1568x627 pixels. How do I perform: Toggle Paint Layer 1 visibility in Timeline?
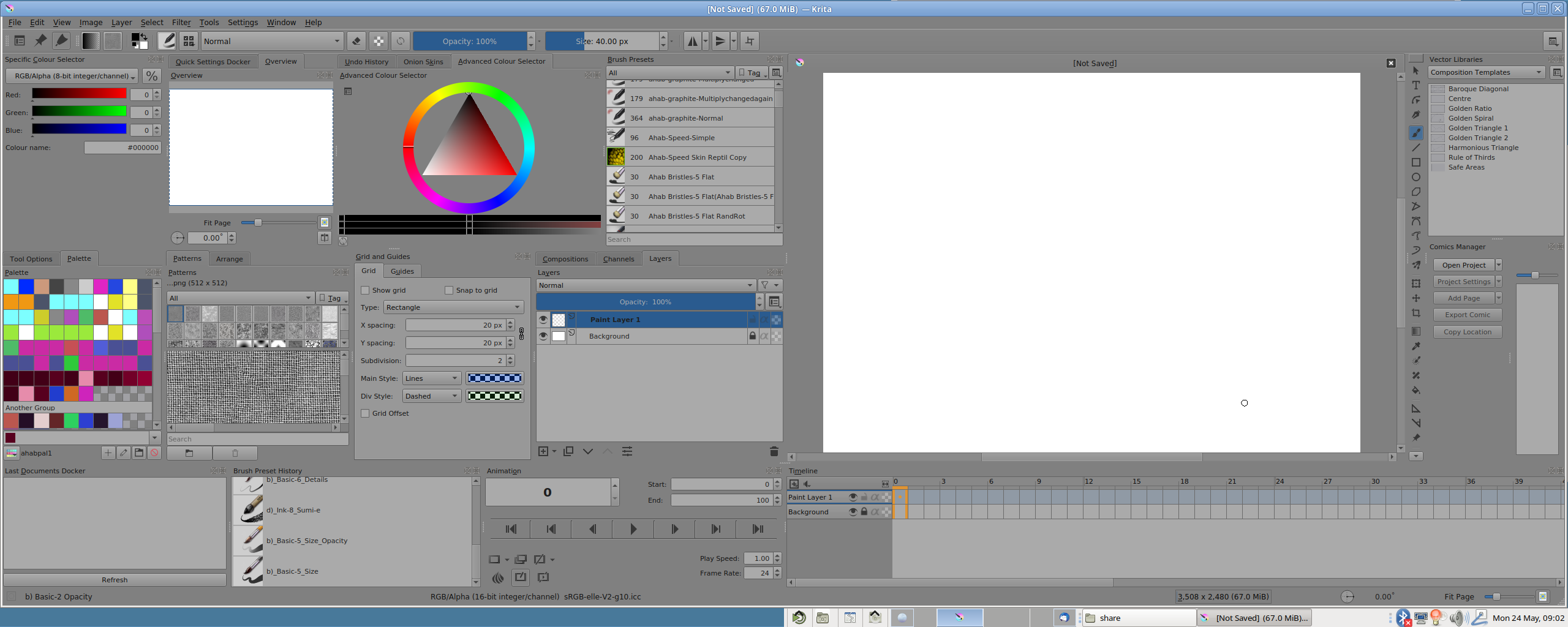click(x=853, y=497)
